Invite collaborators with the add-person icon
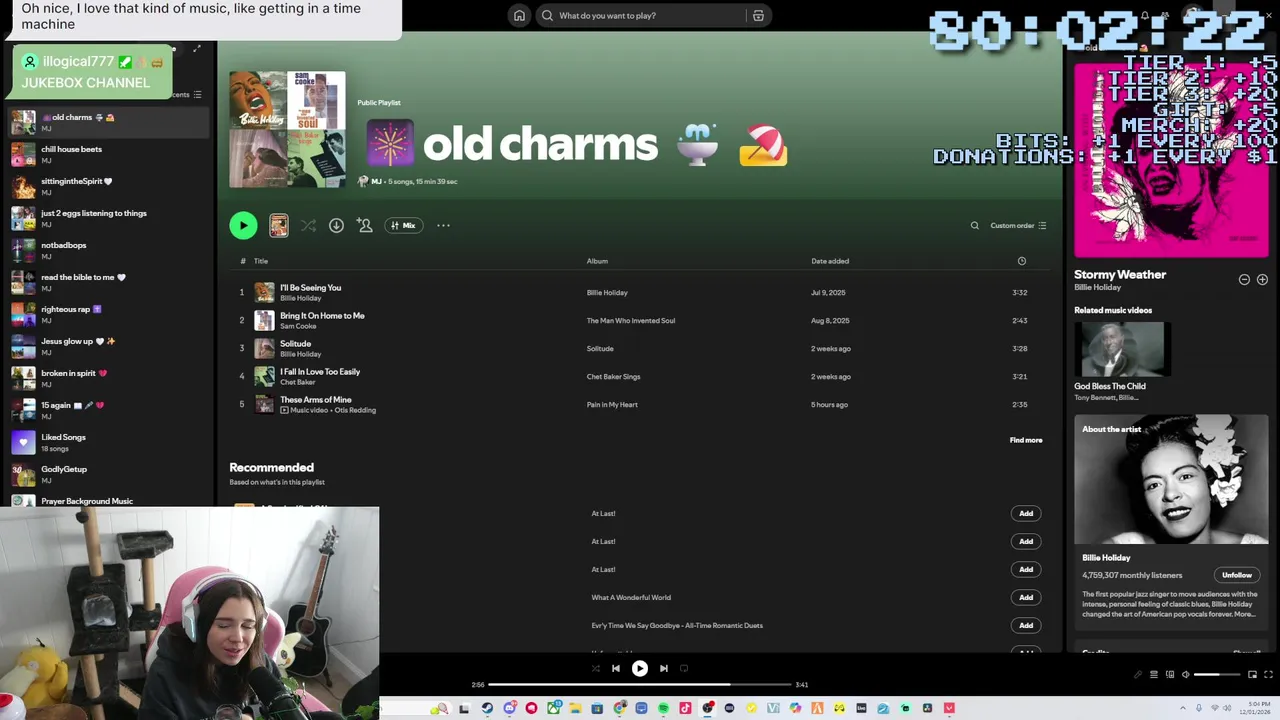This screenshot has width=1280, height=720. pos(365,225)
